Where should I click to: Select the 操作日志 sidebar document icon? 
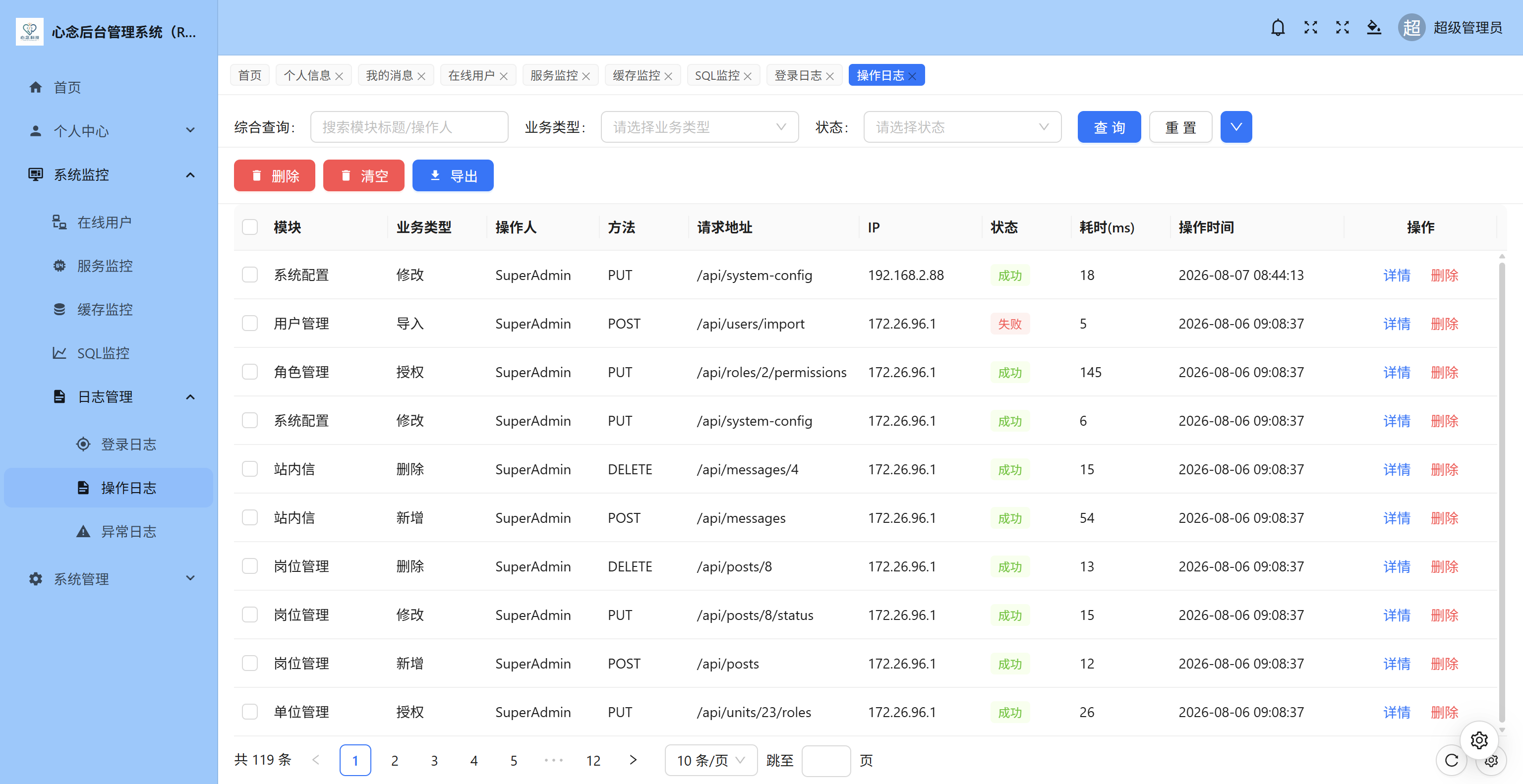click(83, 488)
